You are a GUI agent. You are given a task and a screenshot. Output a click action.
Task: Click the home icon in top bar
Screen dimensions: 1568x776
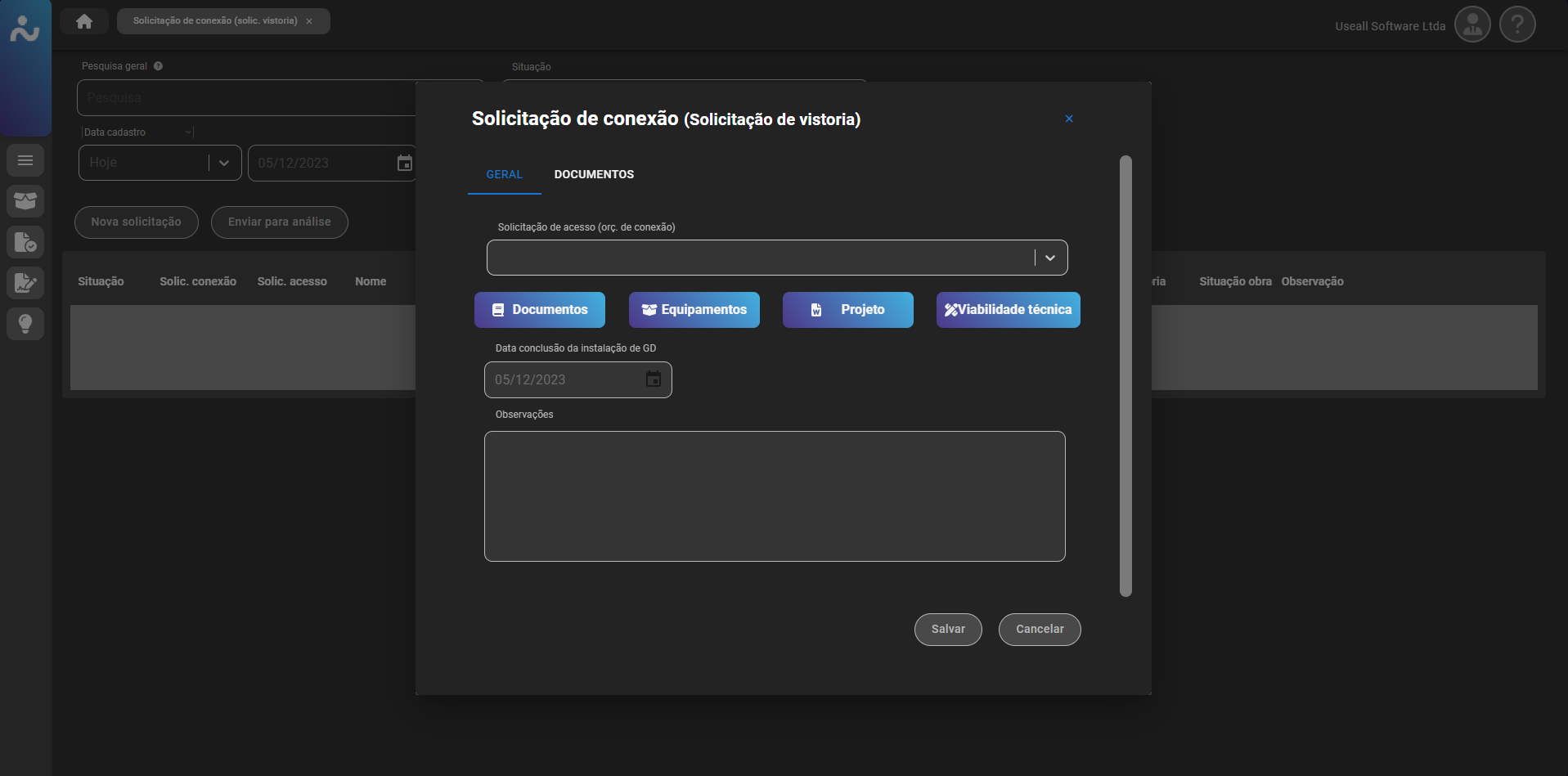pos(84,21)
